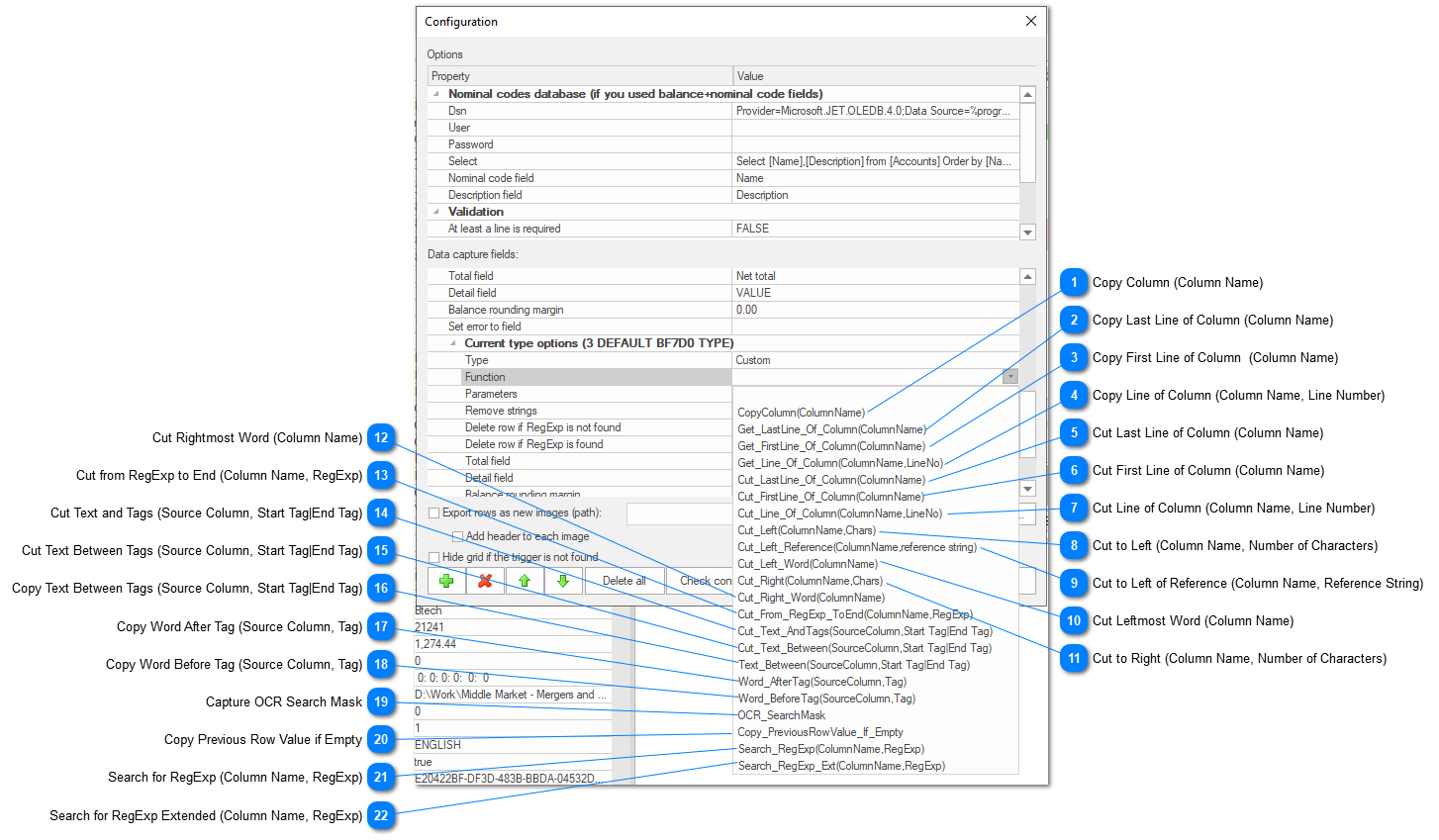
Task: Click the green Move up arrow icon
Action: 522,581
